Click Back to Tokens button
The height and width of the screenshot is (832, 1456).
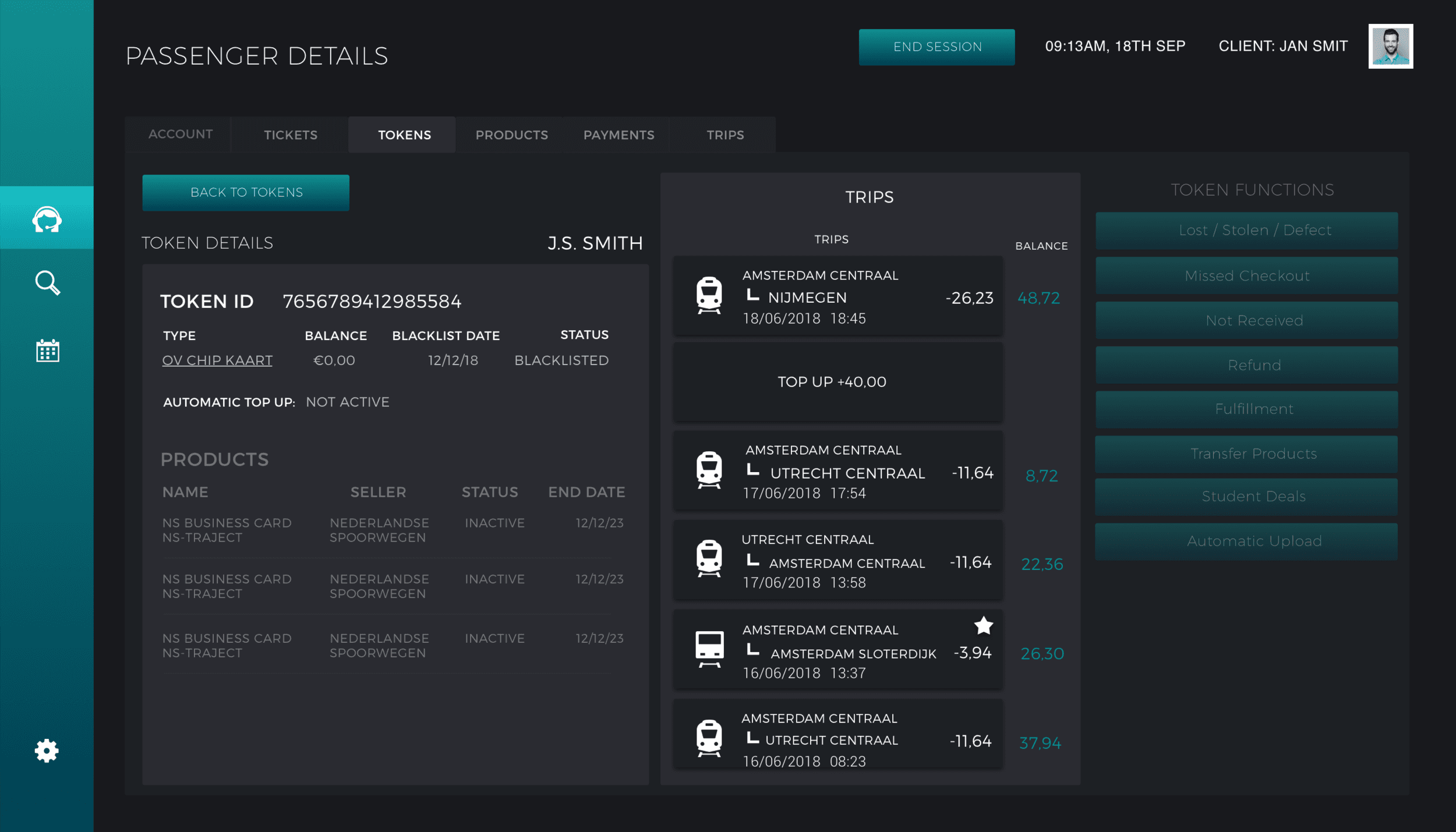246,193
